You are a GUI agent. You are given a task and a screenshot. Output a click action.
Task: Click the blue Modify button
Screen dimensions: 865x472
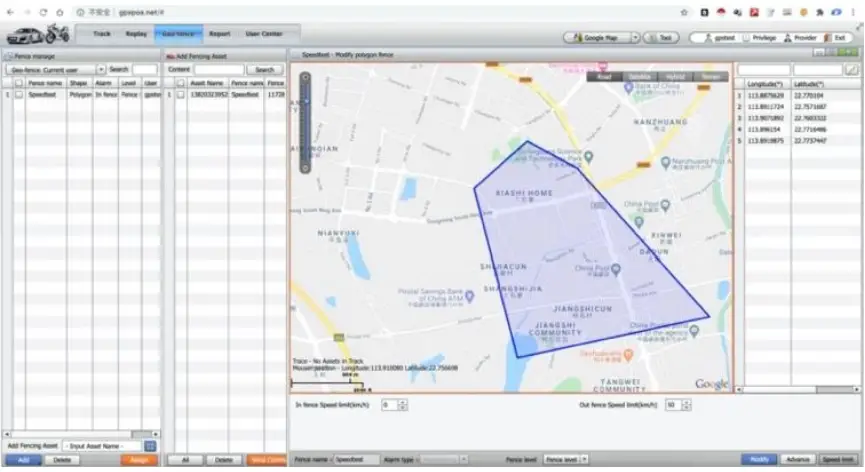(759, 459)
